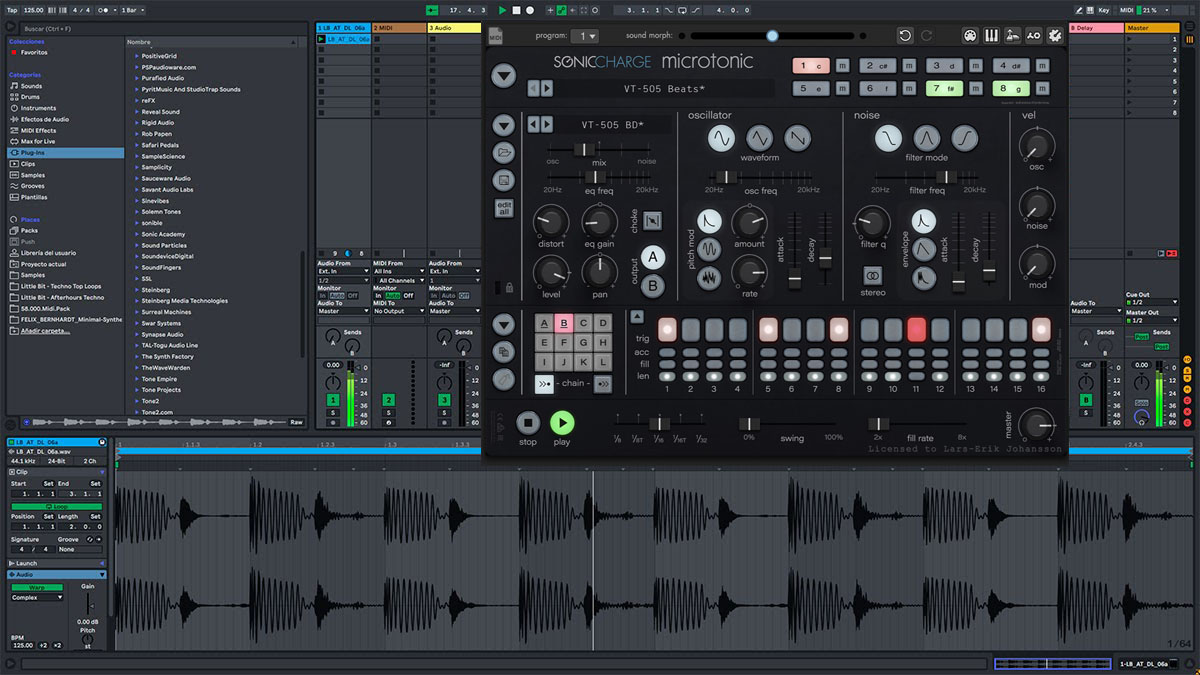1200x675 pixels.
Task: Open the Instruments browser category
Action: tap(39, 108)
